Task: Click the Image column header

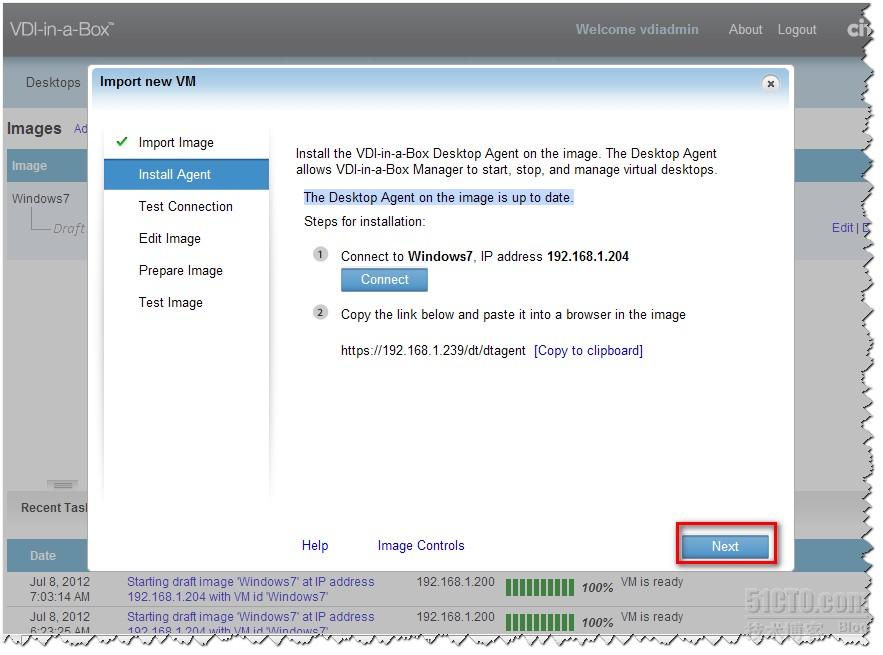Action: pyautogui.click(x=29, y=166)
